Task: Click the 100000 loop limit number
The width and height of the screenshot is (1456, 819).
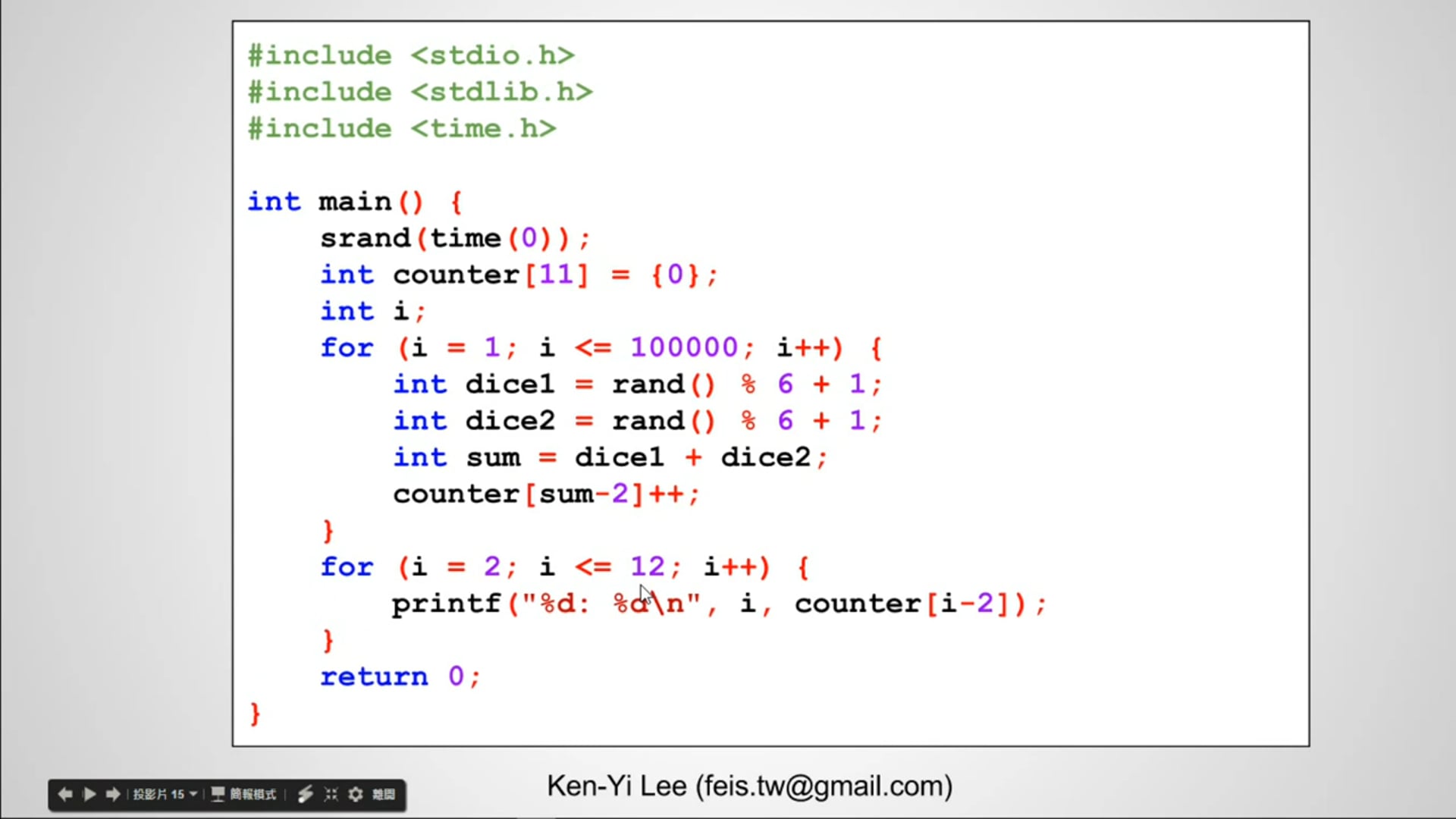Action: (684, 347)
